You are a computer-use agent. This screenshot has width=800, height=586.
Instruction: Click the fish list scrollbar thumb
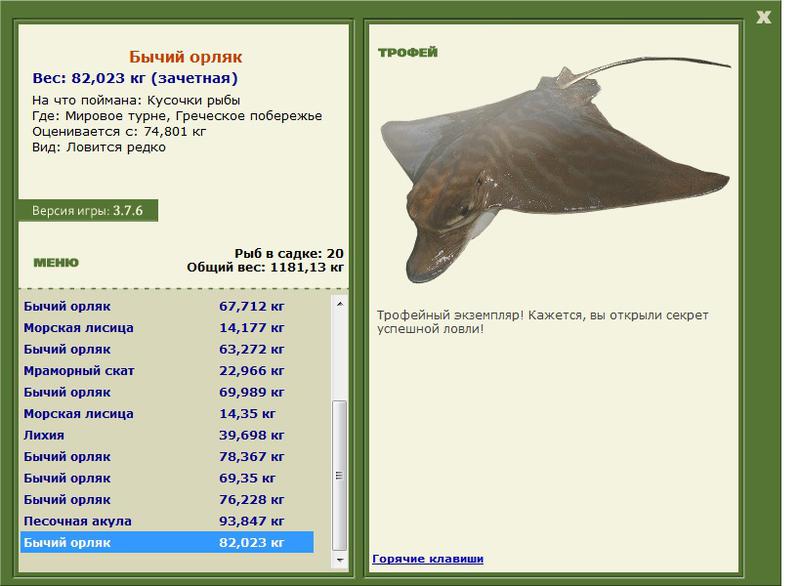(340, 476)
